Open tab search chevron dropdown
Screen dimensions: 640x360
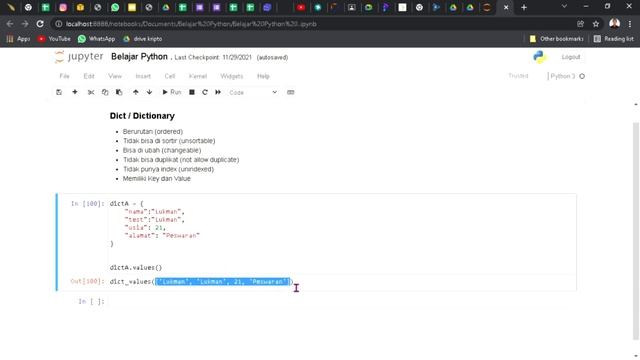(x=564, y=7)
